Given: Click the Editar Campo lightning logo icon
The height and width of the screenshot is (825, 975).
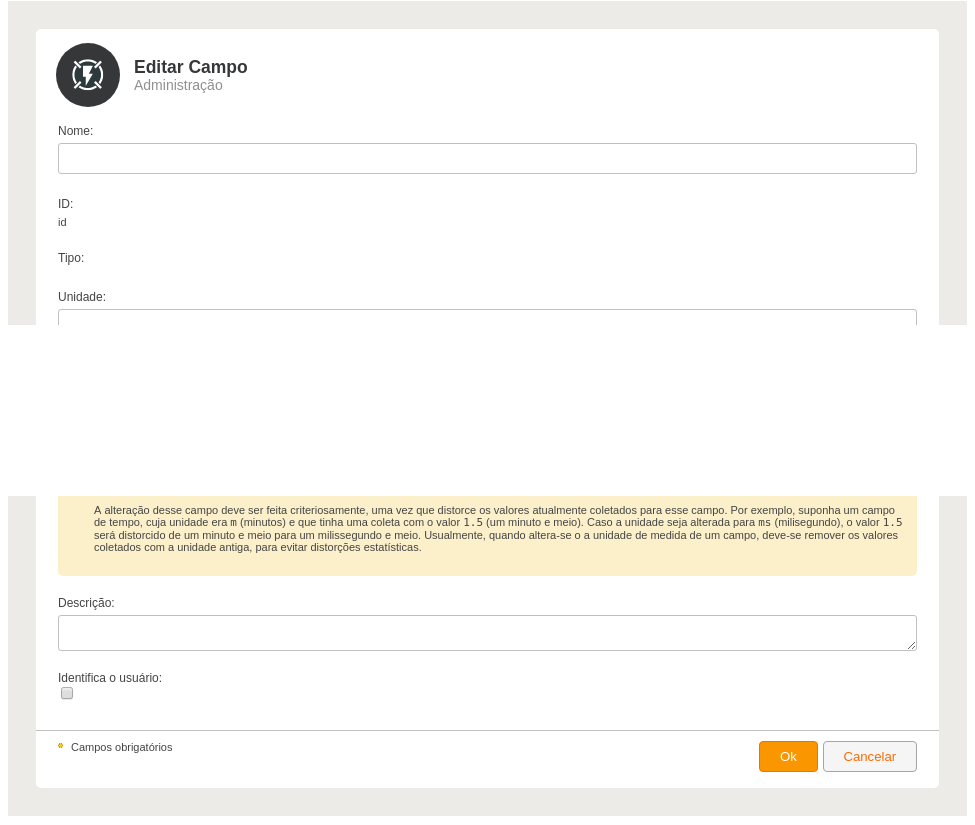Looking at the screenshot, I should (88, 75).
